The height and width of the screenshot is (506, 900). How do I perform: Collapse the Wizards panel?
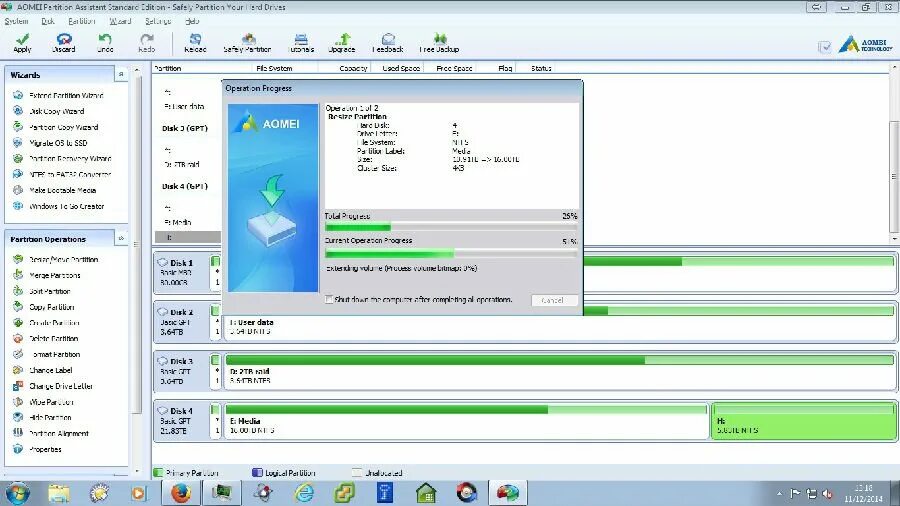(x=121, y=75)
